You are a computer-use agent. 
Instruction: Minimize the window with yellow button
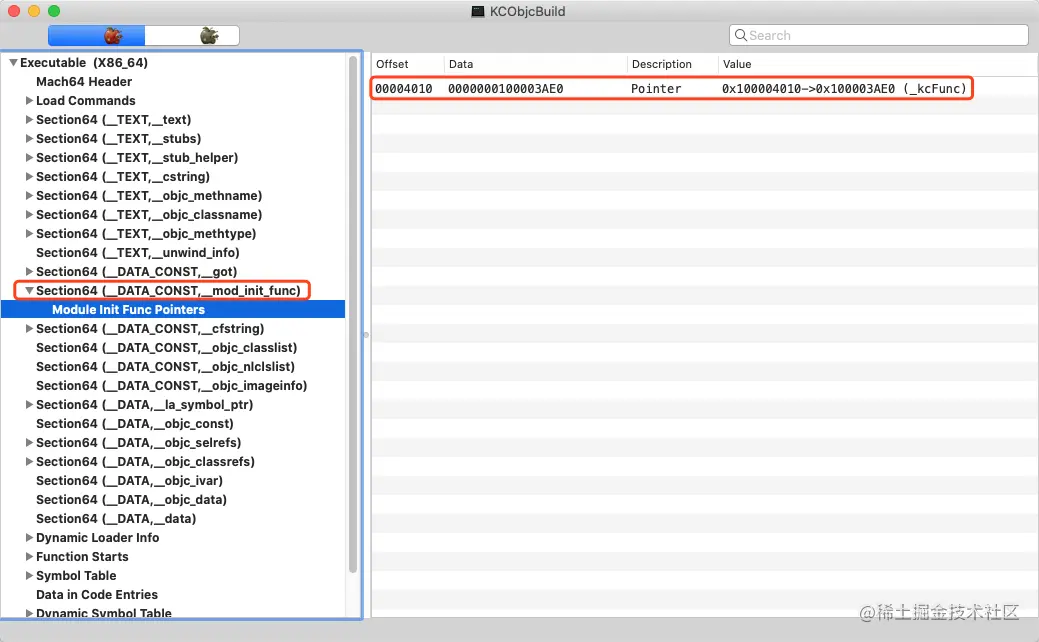click(x=34, y=11)
